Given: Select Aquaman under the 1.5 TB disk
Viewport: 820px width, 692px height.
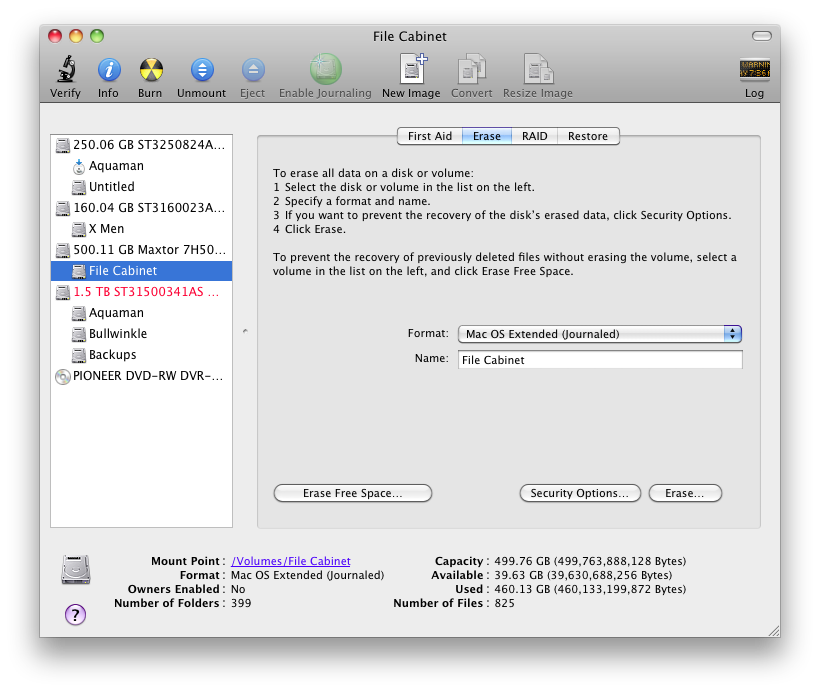Looking at the screenshot, I should pyautogui.click(x=141, y=312).
